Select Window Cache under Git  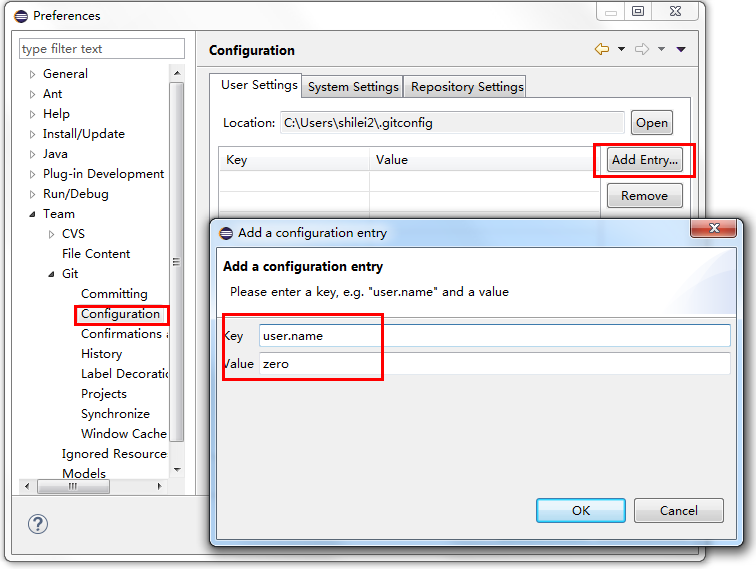pyautogui.click(x=124, y=434)
